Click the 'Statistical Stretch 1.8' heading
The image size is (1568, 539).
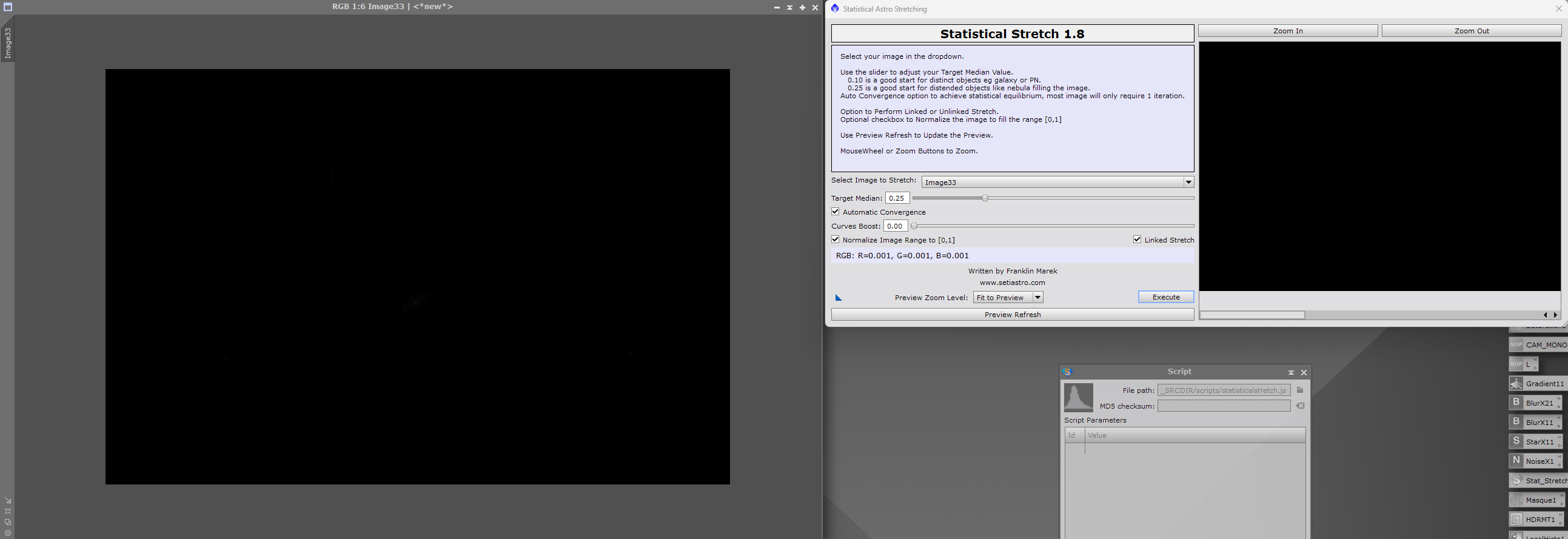(1011, 34)
